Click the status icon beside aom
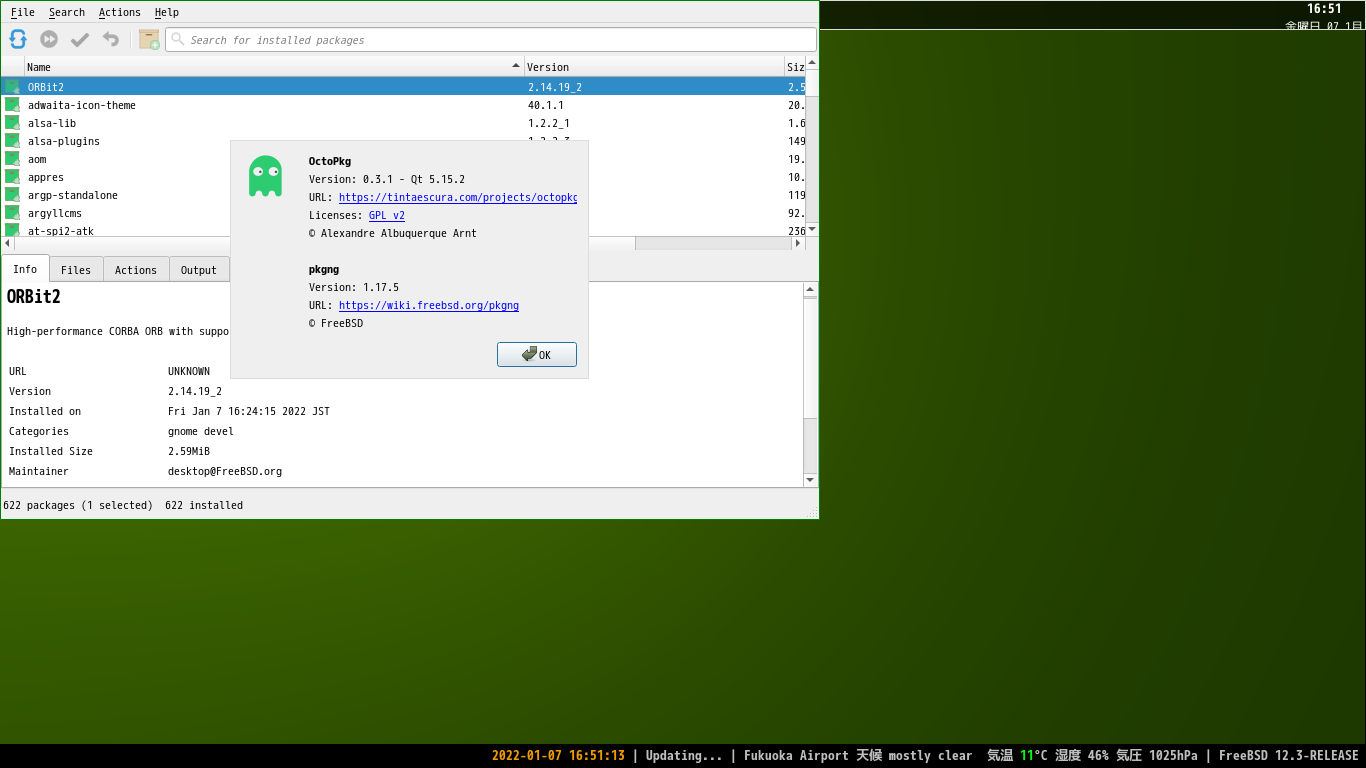Image resolution: width=1366 pixels, height=768 pixels. [12, 159]
